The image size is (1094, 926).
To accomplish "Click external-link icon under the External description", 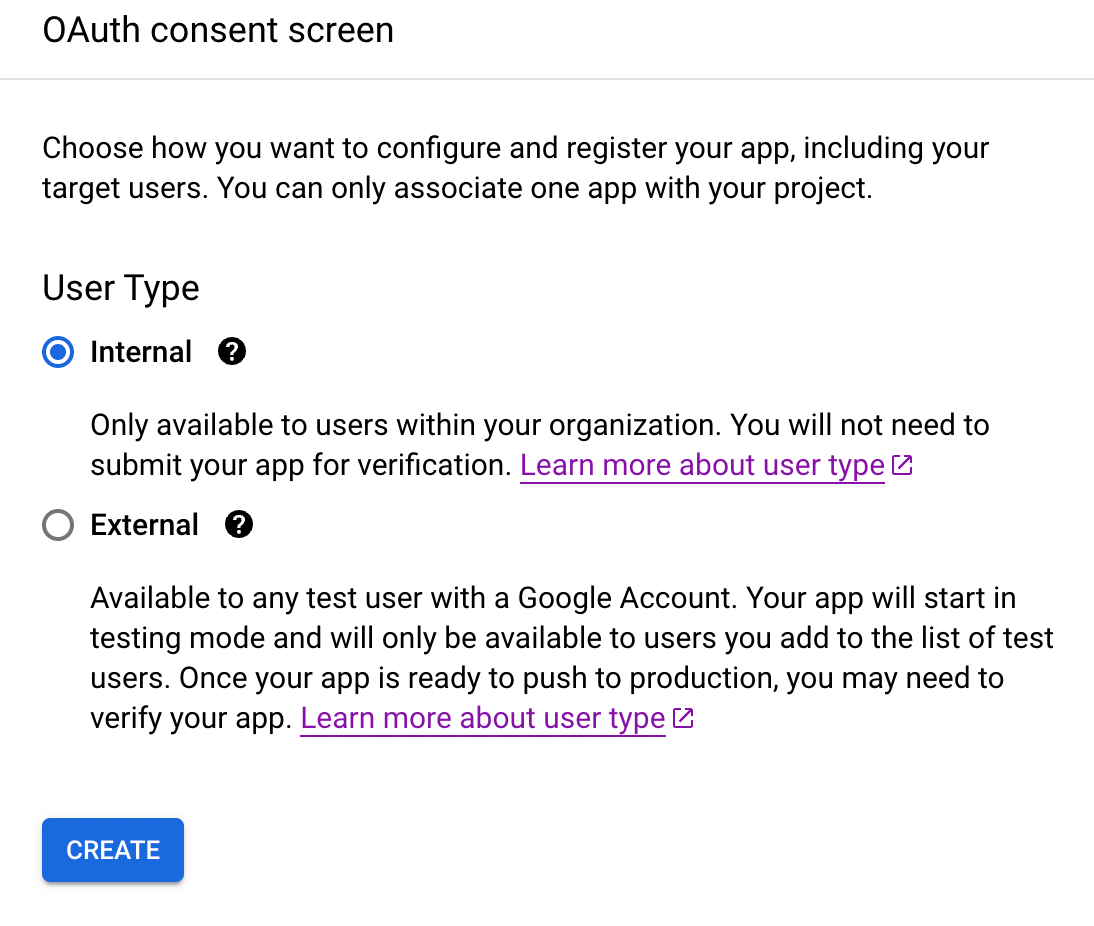I will click(x=683, y=718).
